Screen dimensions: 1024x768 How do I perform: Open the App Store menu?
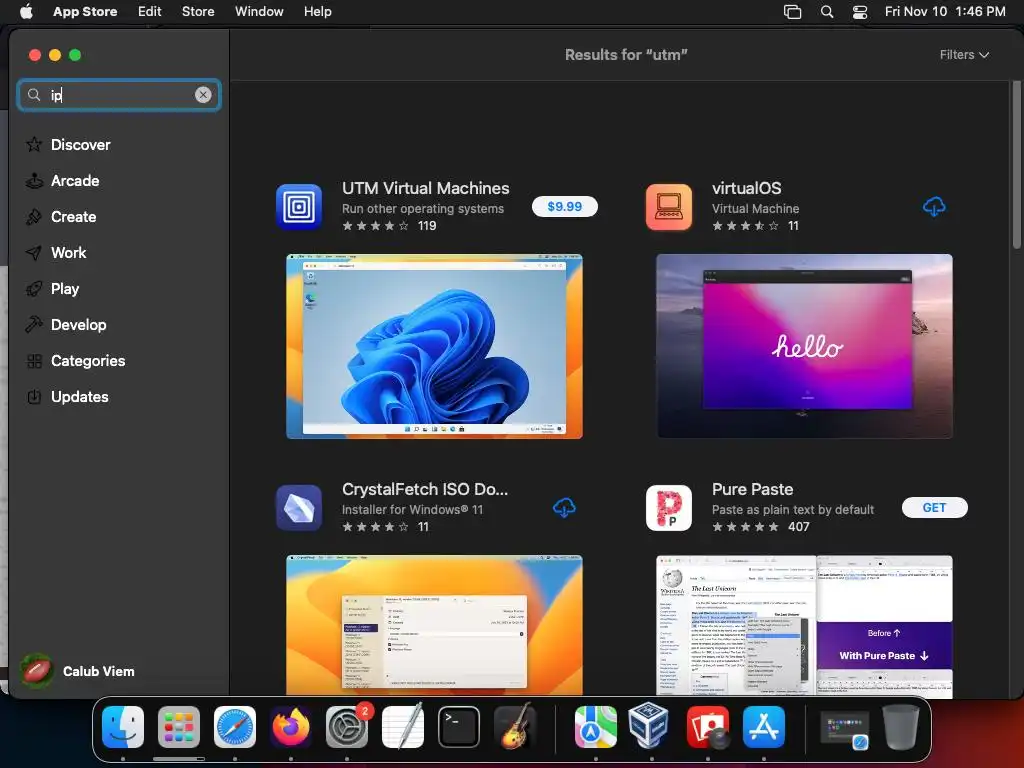coord(85,12)
